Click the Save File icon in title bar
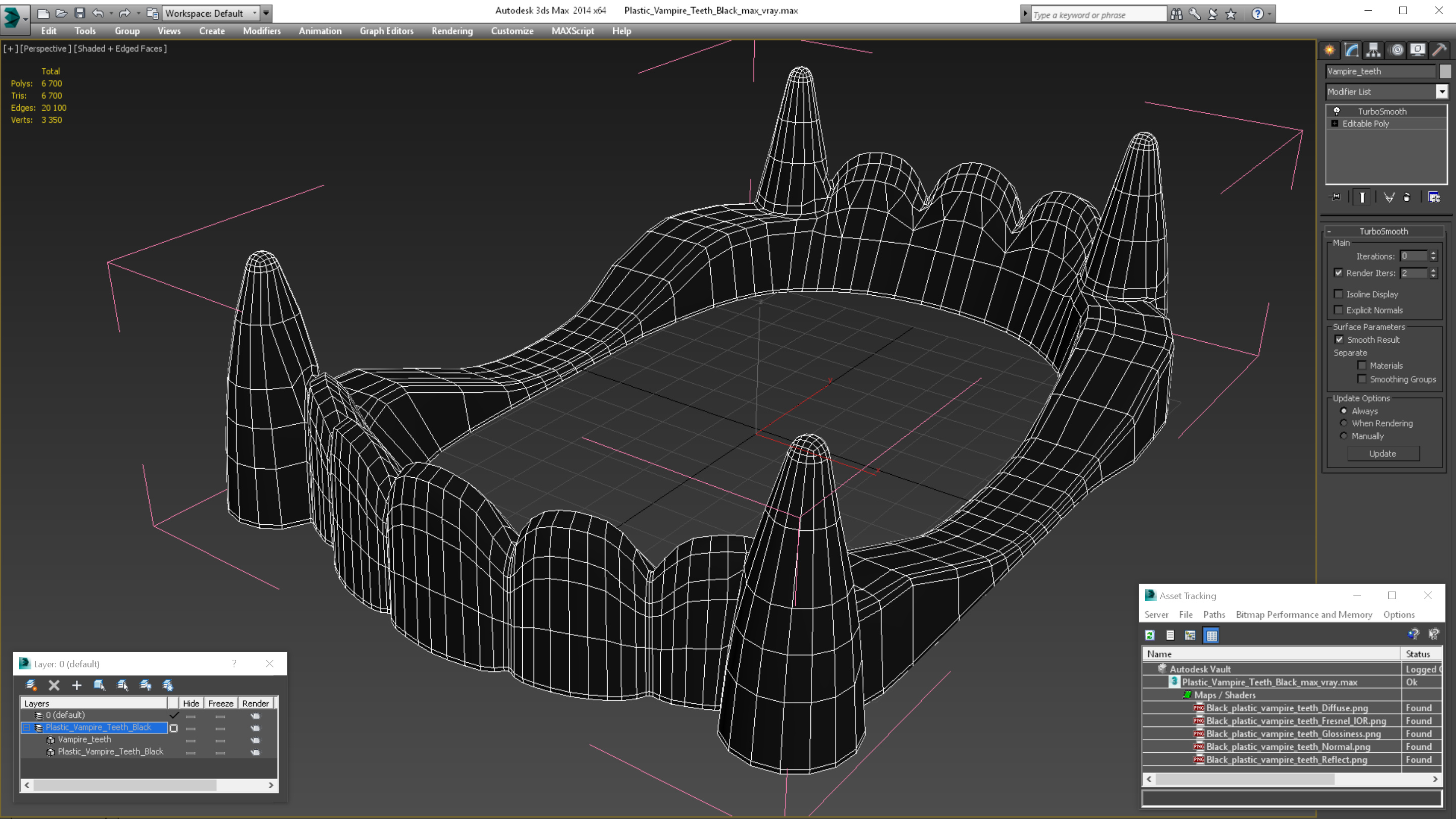1456x819 pixels. [80, 13]
